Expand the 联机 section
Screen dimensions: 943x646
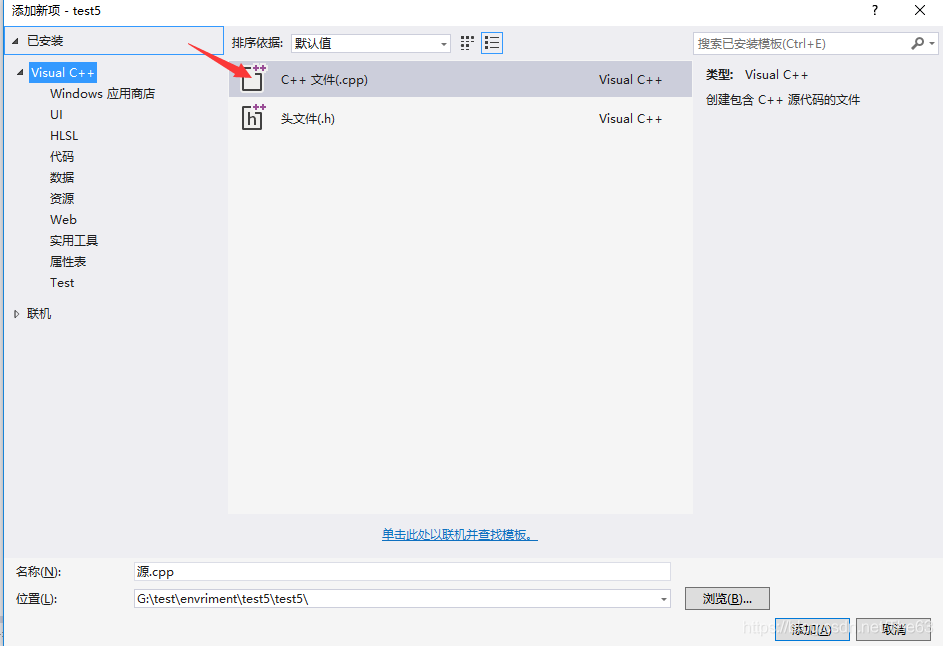(x=16, y=314)
